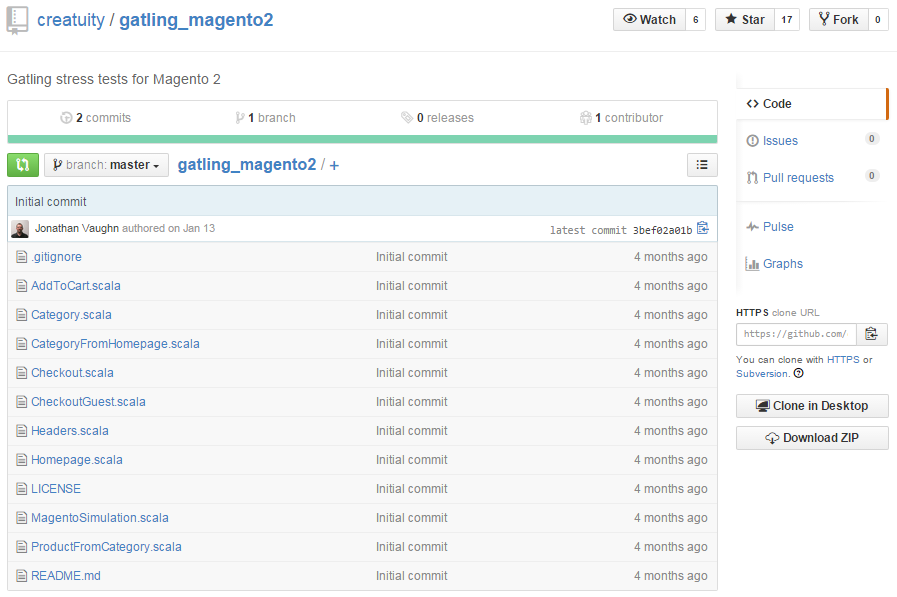Open the creatuity owner link
This screenshot has width=897, height=597.
pyautogui.click(x=71, y=20)
